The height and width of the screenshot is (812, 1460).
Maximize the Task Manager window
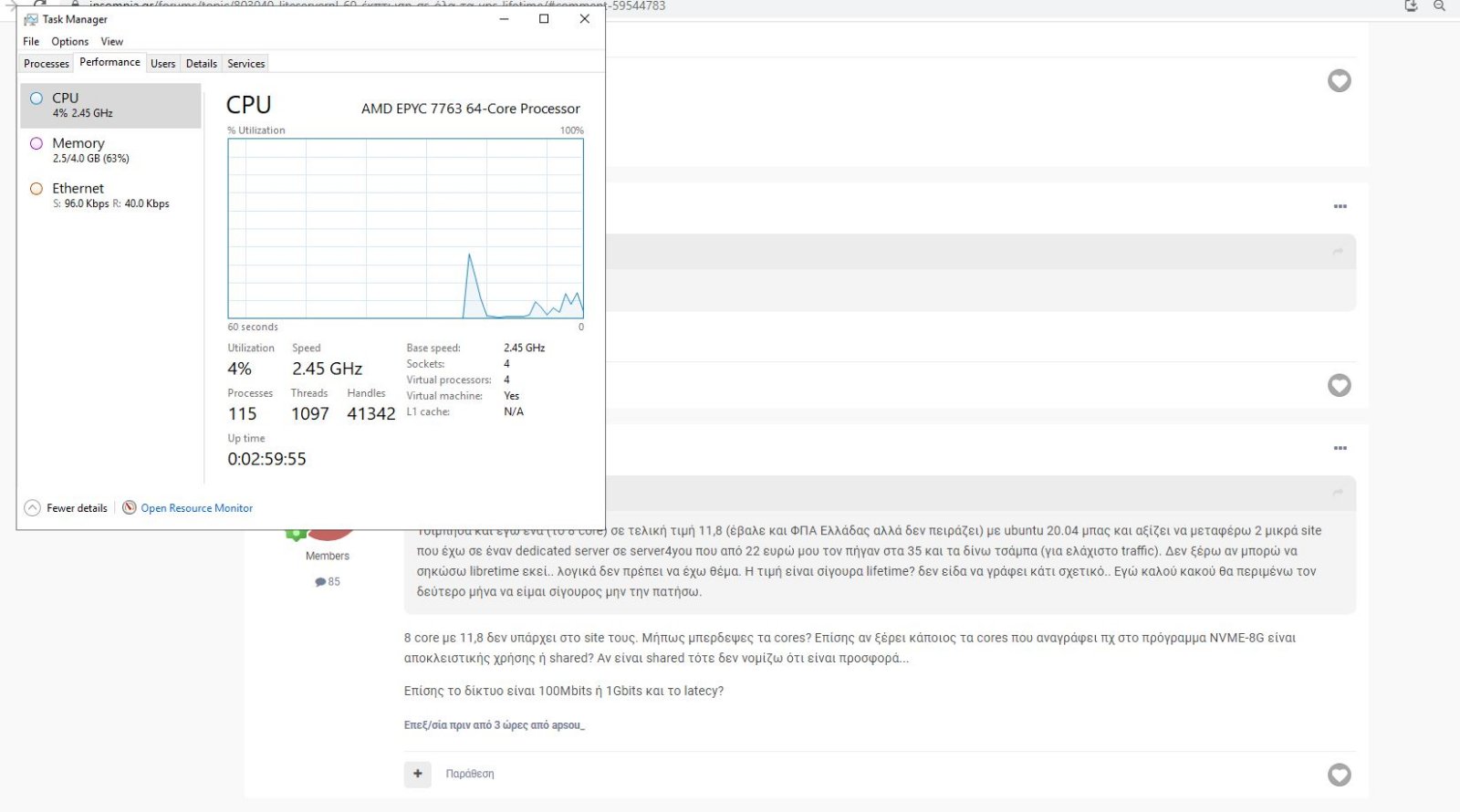click(x=544, y=18)
